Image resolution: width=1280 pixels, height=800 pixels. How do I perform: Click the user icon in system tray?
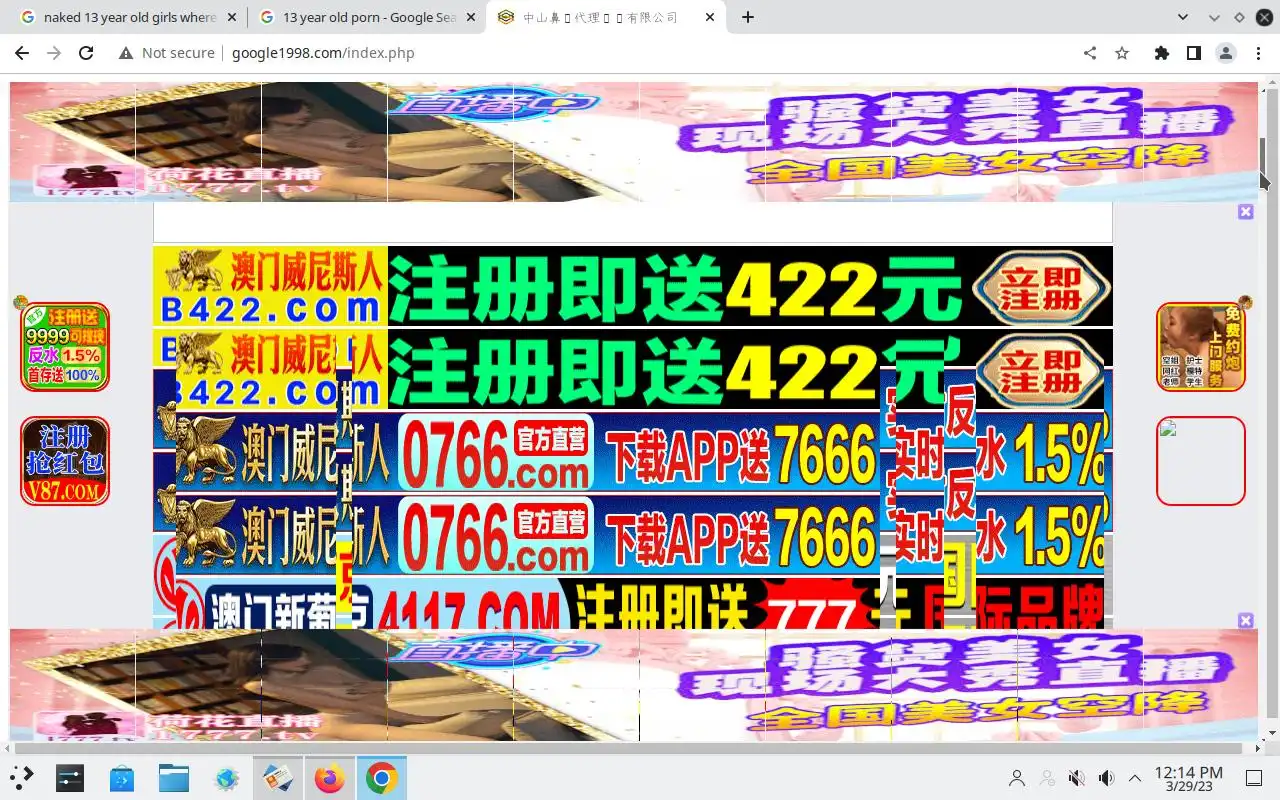tap(1017, 778)
